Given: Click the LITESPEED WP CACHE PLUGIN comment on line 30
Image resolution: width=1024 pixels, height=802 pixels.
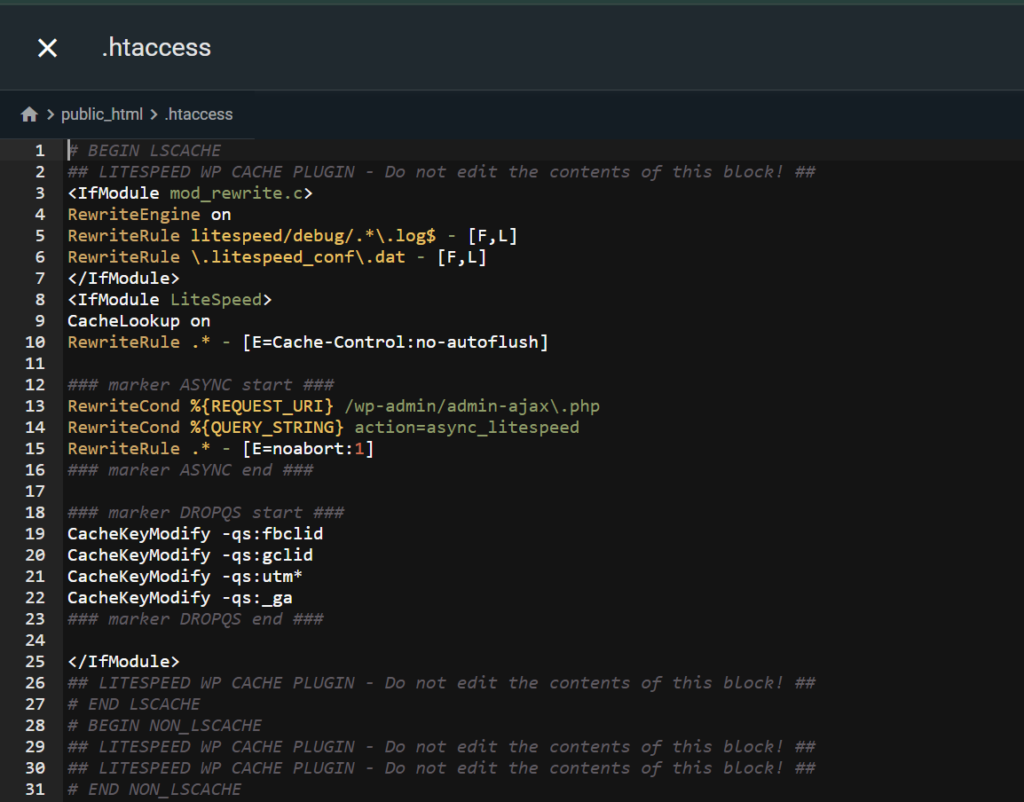Looking at the screenshot, I should [x=441, y=768].
